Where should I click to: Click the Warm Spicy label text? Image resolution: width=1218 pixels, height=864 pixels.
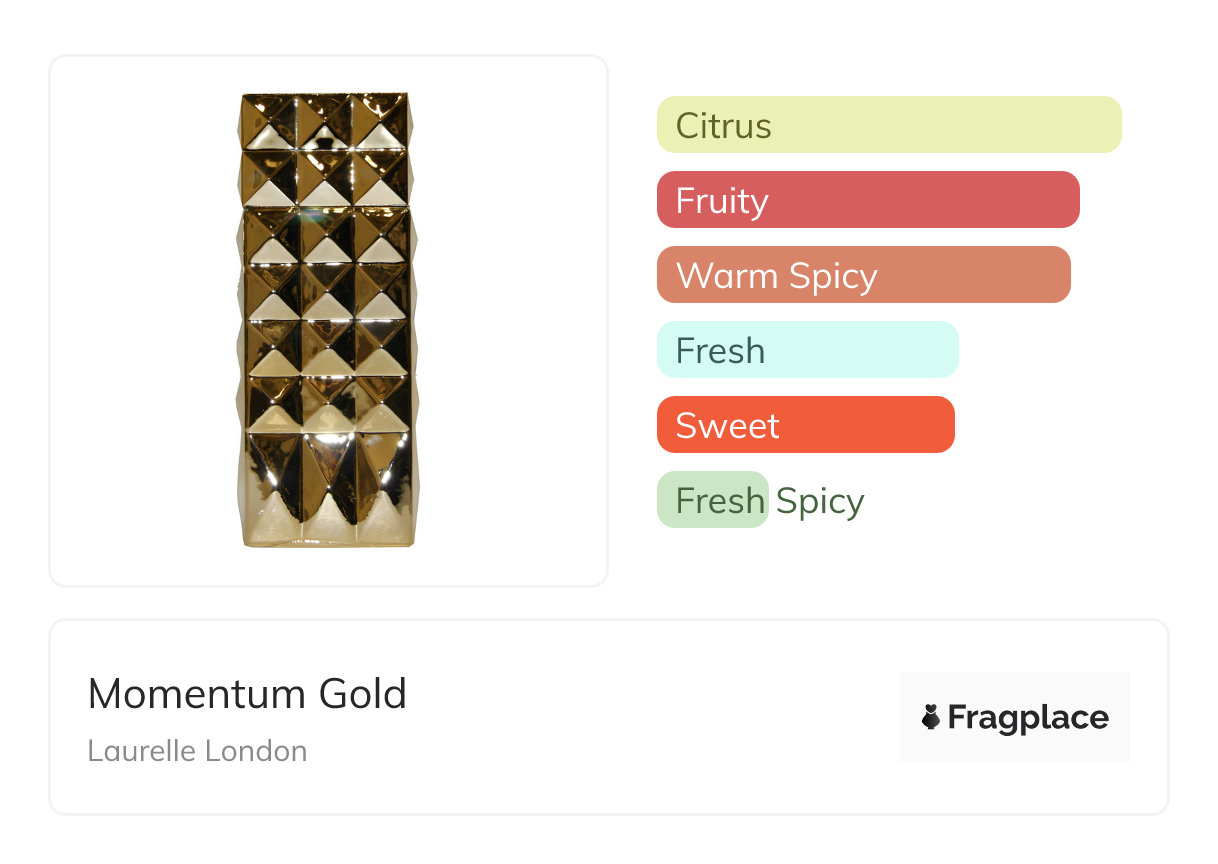tap(776, 276)
